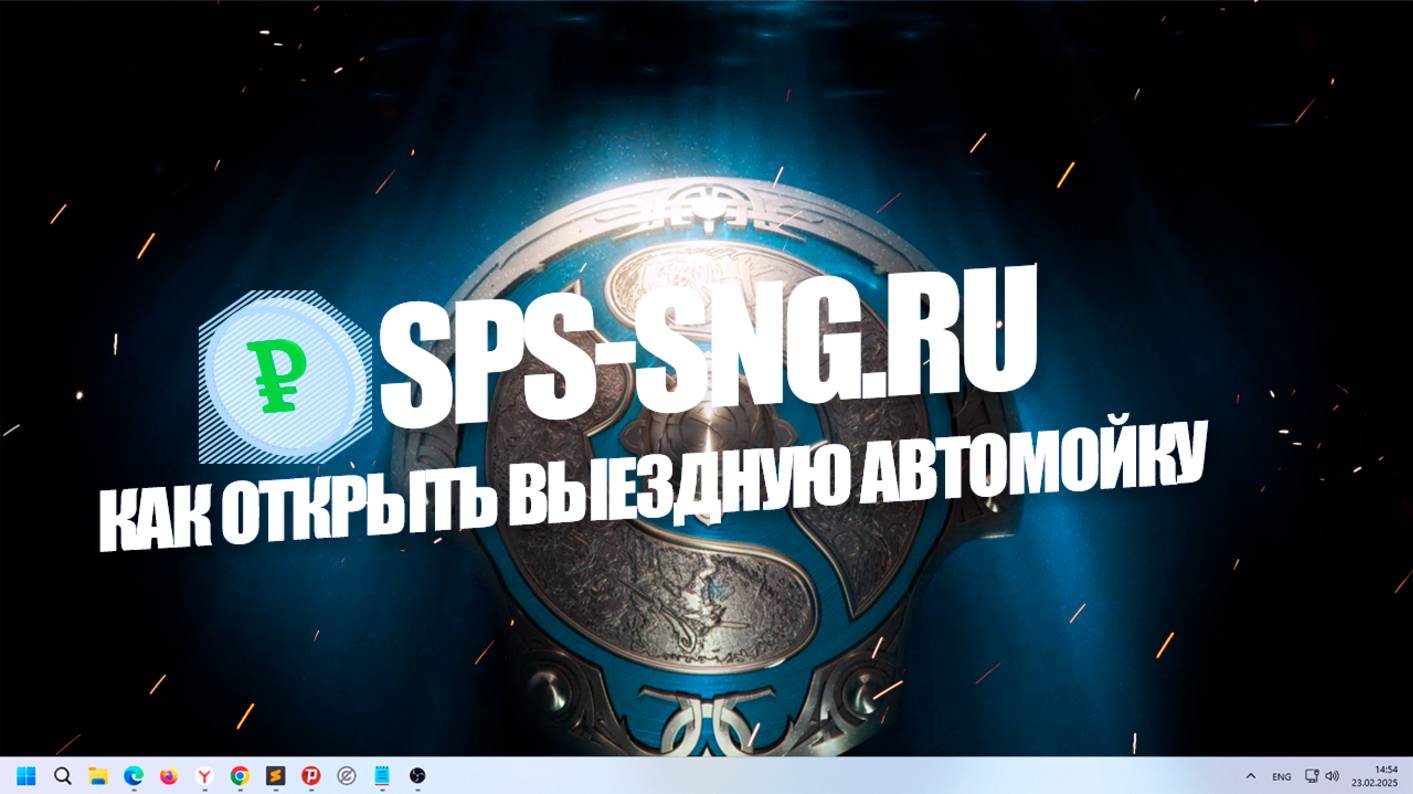Click the grey slashed-circle taskbar icon
1413x794 pixels.
tap(347, 776)
